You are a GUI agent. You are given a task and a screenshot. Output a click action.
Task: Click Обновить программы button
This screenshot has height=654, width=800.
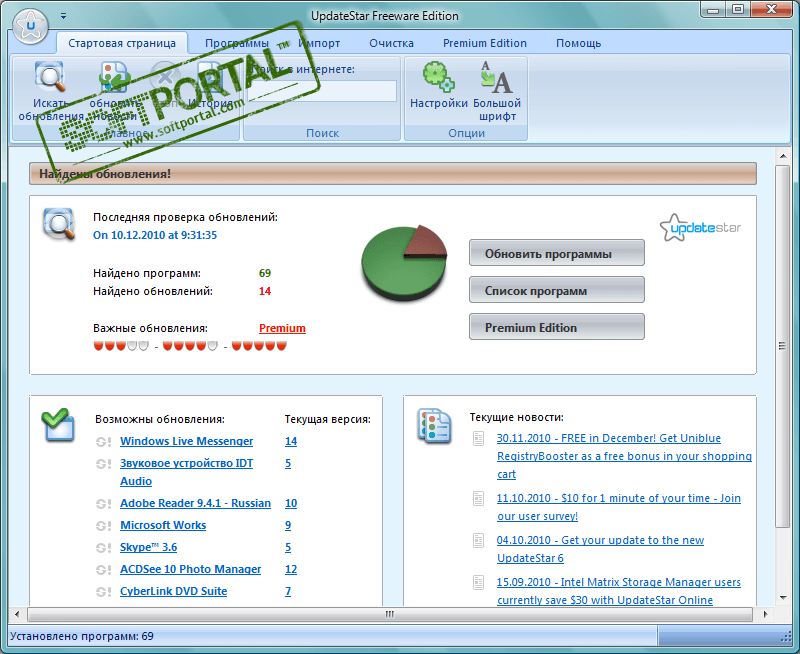click(557, 253)
